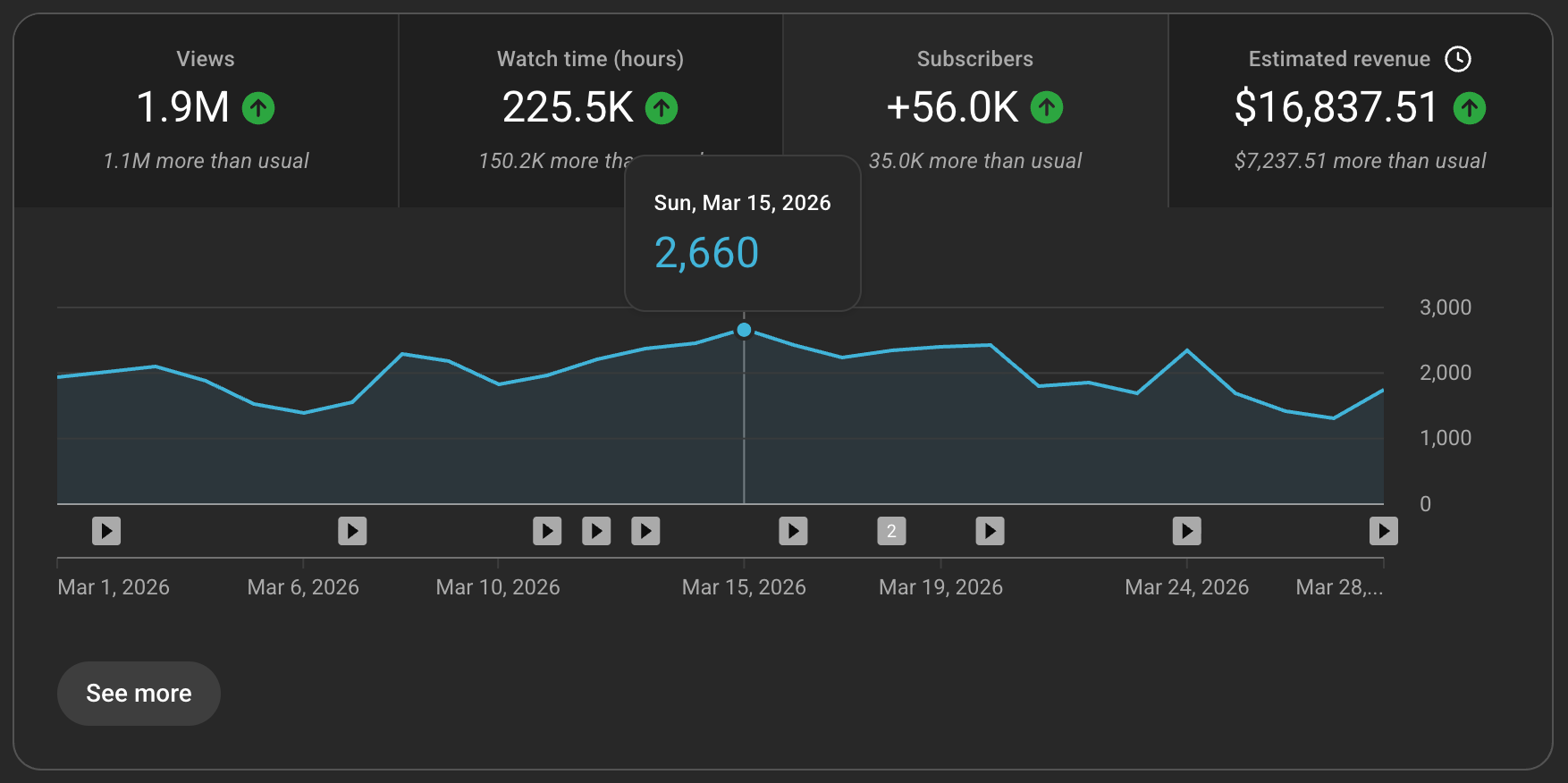Image resolution: width=1568 pixels, height=783 pixels.
Task: Open video marker directly above Mar 24, 2026
Action: 1186,531
